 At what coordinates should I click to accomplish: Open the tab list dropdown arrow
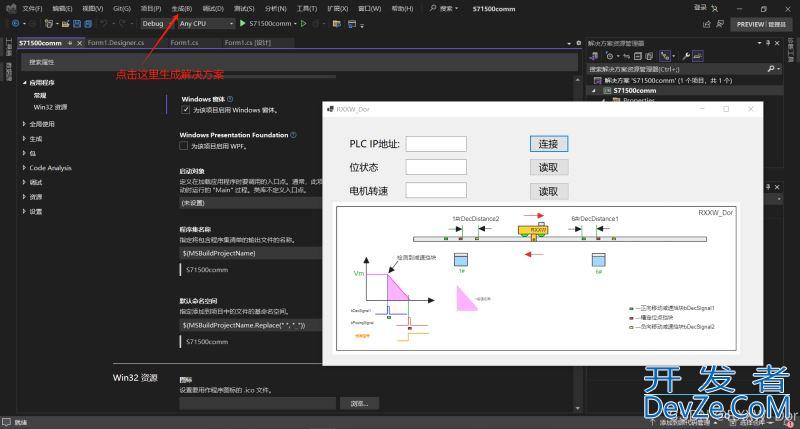point(569,44)
